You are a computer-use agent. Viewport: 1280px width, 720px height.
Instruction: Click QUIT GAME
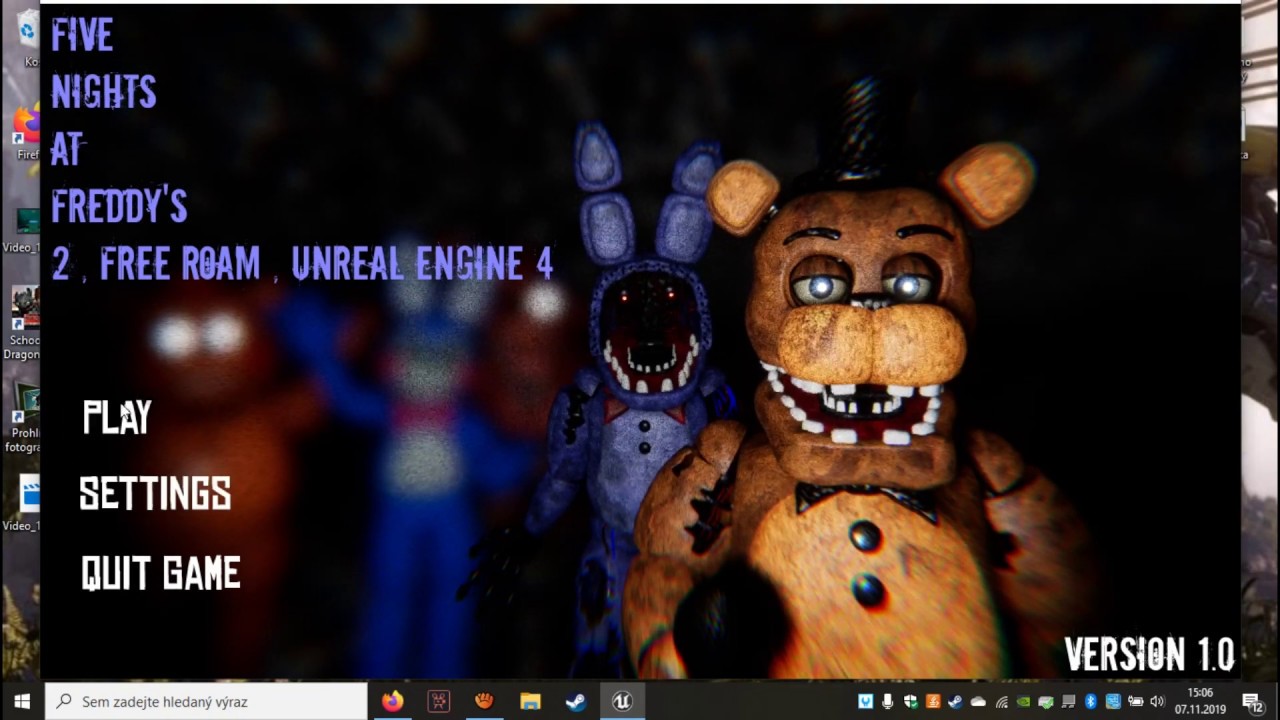click(x=161, y=573)
